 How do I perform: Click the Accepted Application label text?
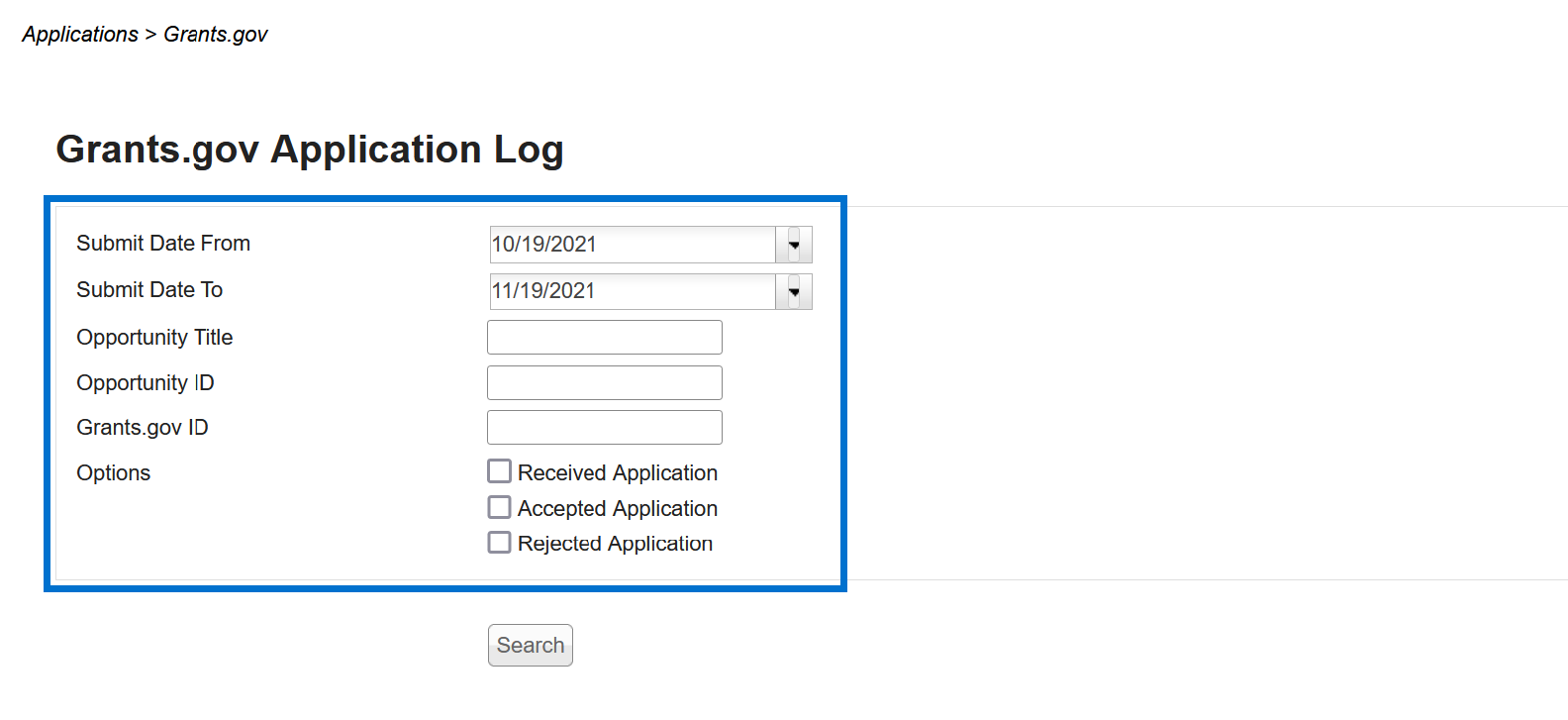(617, 508)
